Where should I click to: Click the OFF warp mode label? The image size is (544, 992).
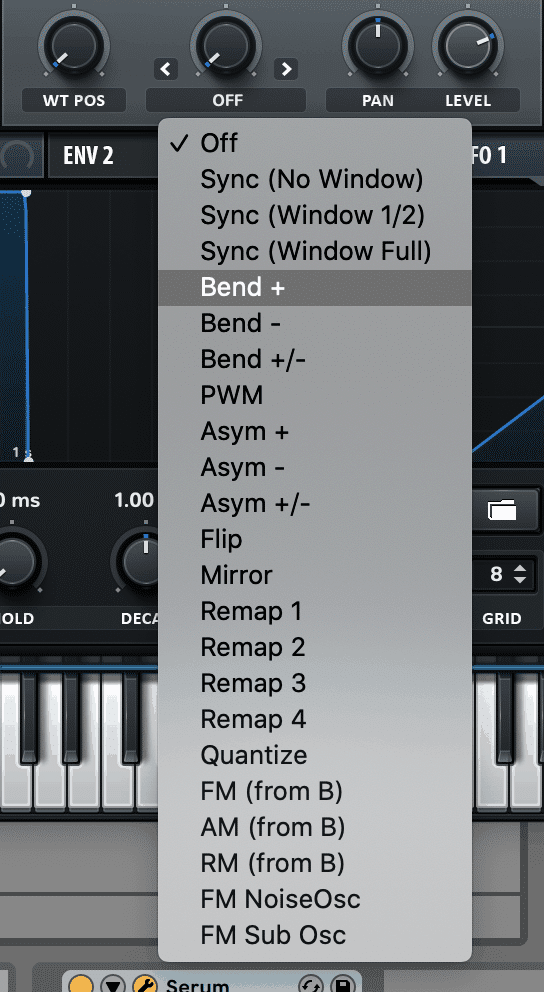click(226, 100)
